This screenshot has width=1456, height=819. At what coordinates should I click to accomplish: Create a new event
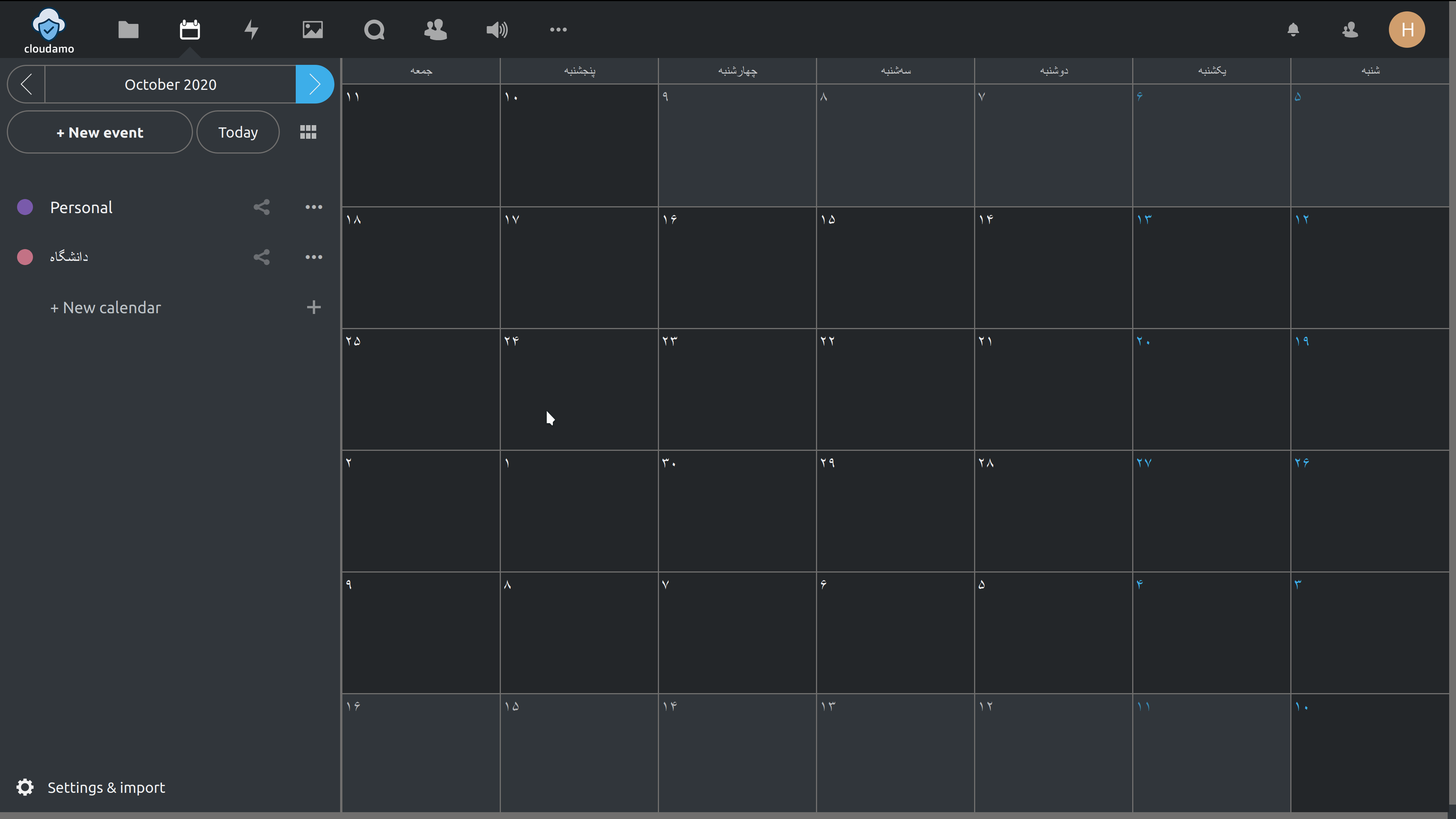pos(99,132)
